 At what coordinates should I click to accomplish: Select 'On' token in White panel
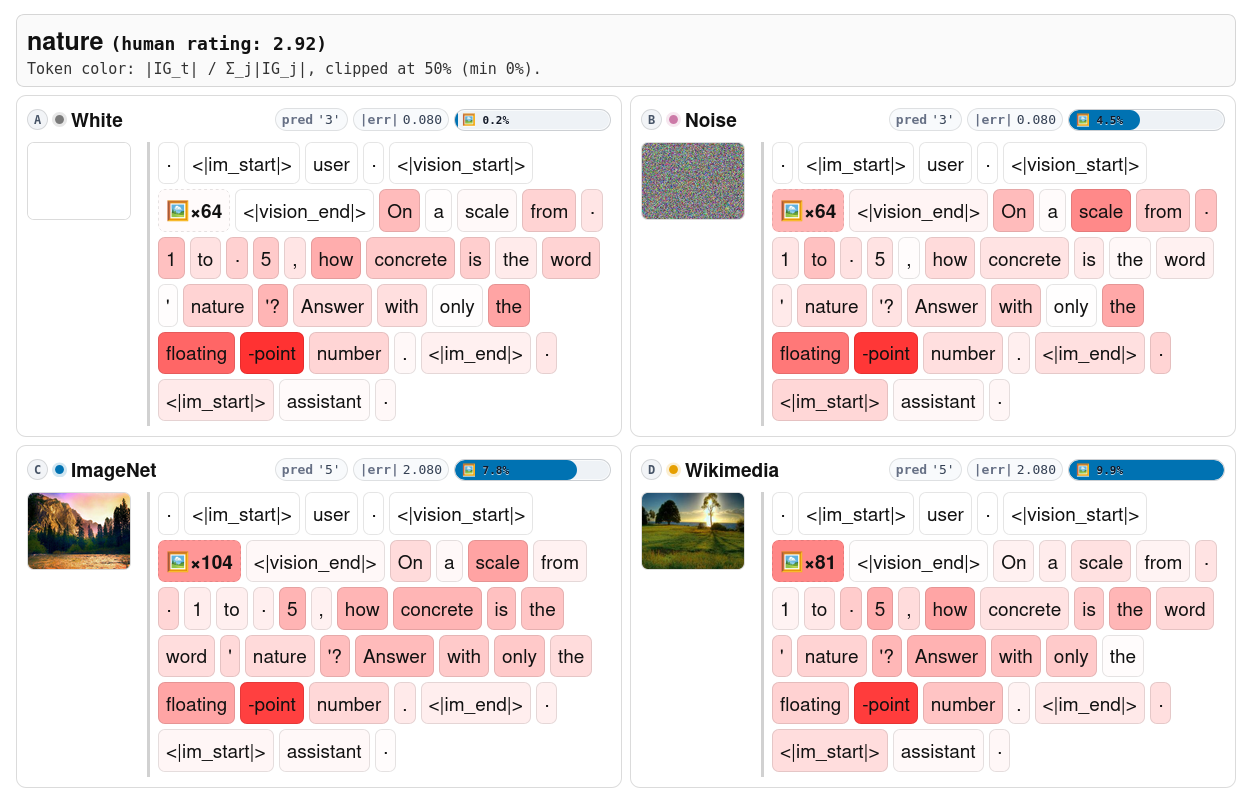coord(400,211)
